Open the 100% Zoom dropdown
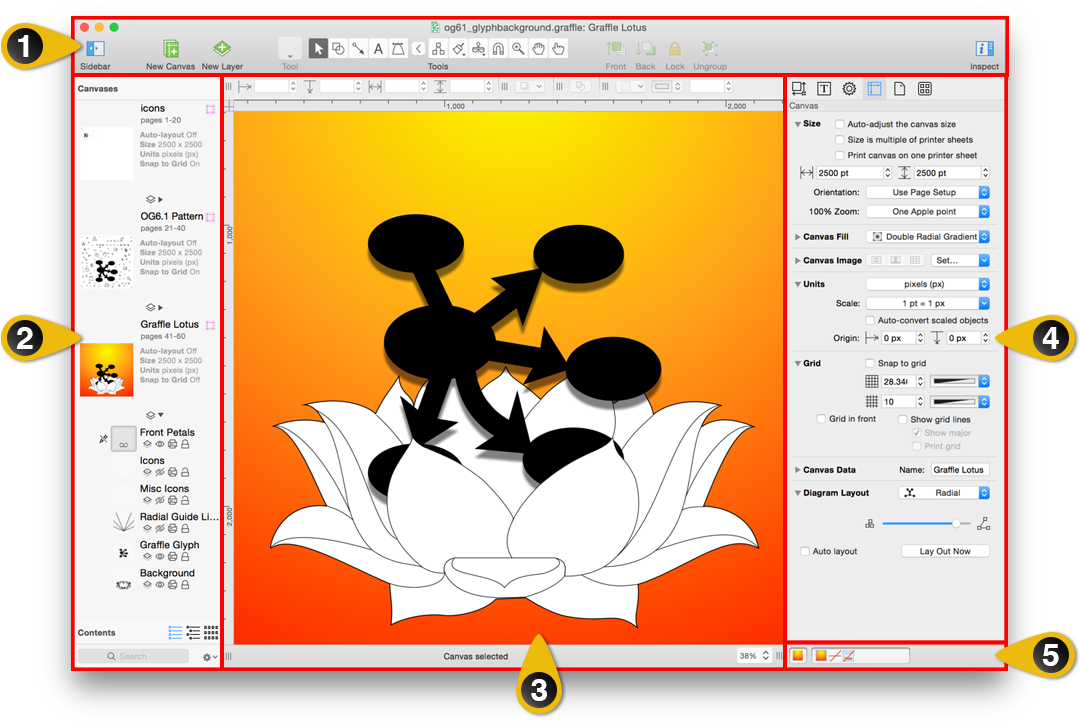Viewport: 1080px width, 723px height. coord(928,211)
